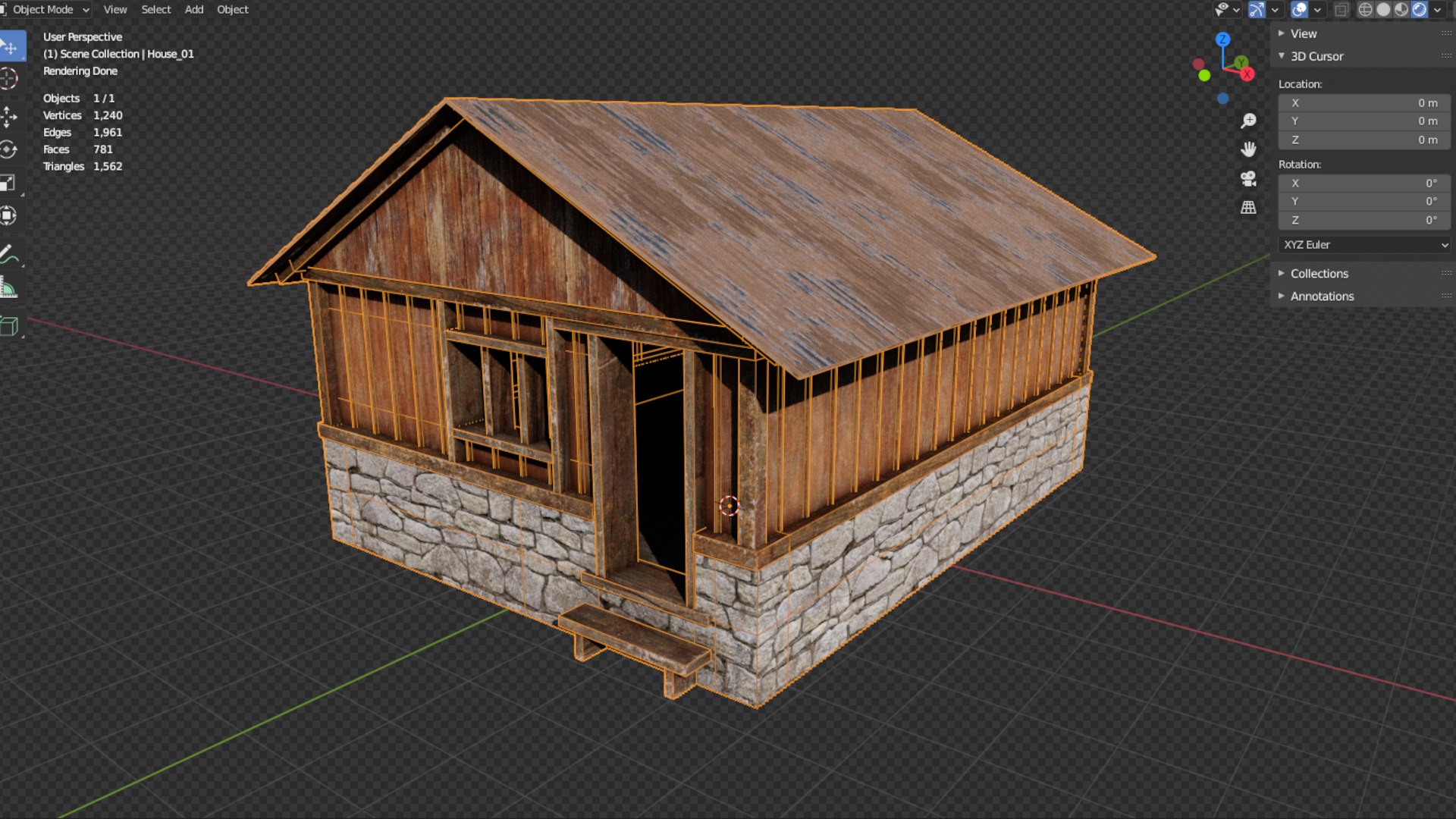Select the Add Cube tool
Viewport: 1456px width, 819px height.
[9, 326]
